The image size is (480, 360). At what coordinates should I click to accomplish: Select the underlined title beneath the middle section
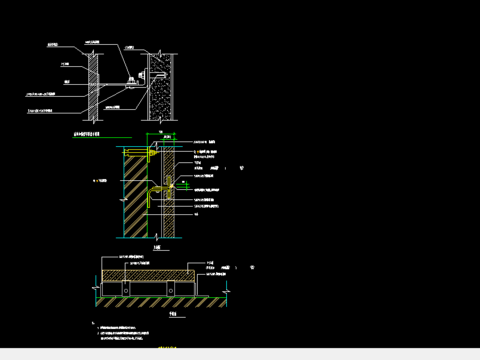157,248
